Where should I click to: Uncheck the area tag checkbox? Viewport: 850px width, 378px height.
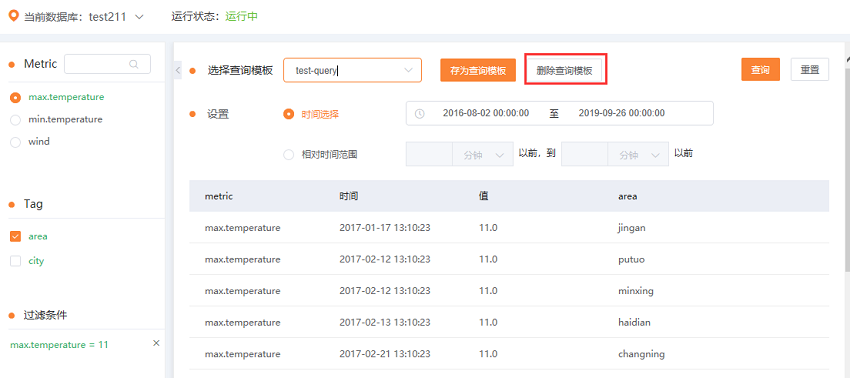pos(16,236)
